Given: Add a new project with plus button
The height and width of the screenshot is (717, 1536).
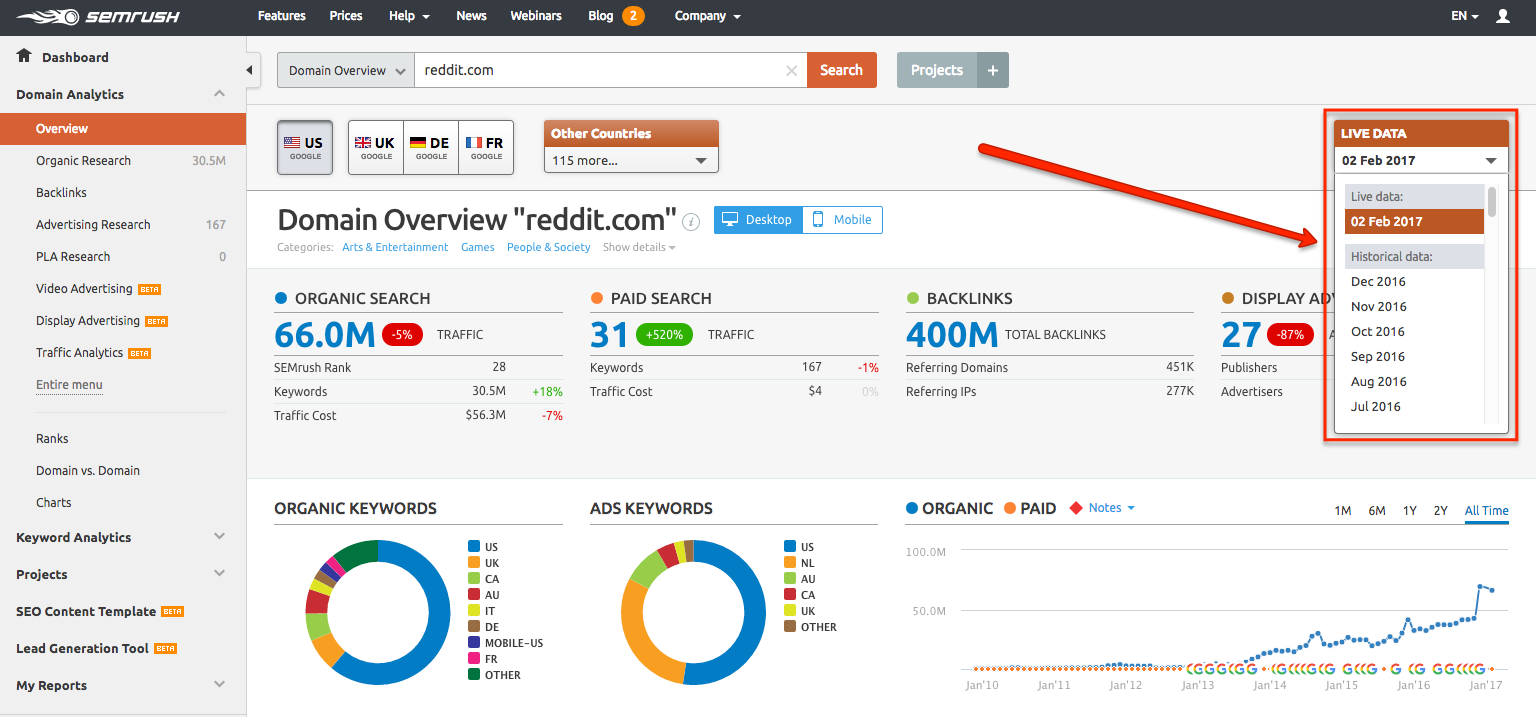Looking at the screenshot, I should click(x=992, y=70).
